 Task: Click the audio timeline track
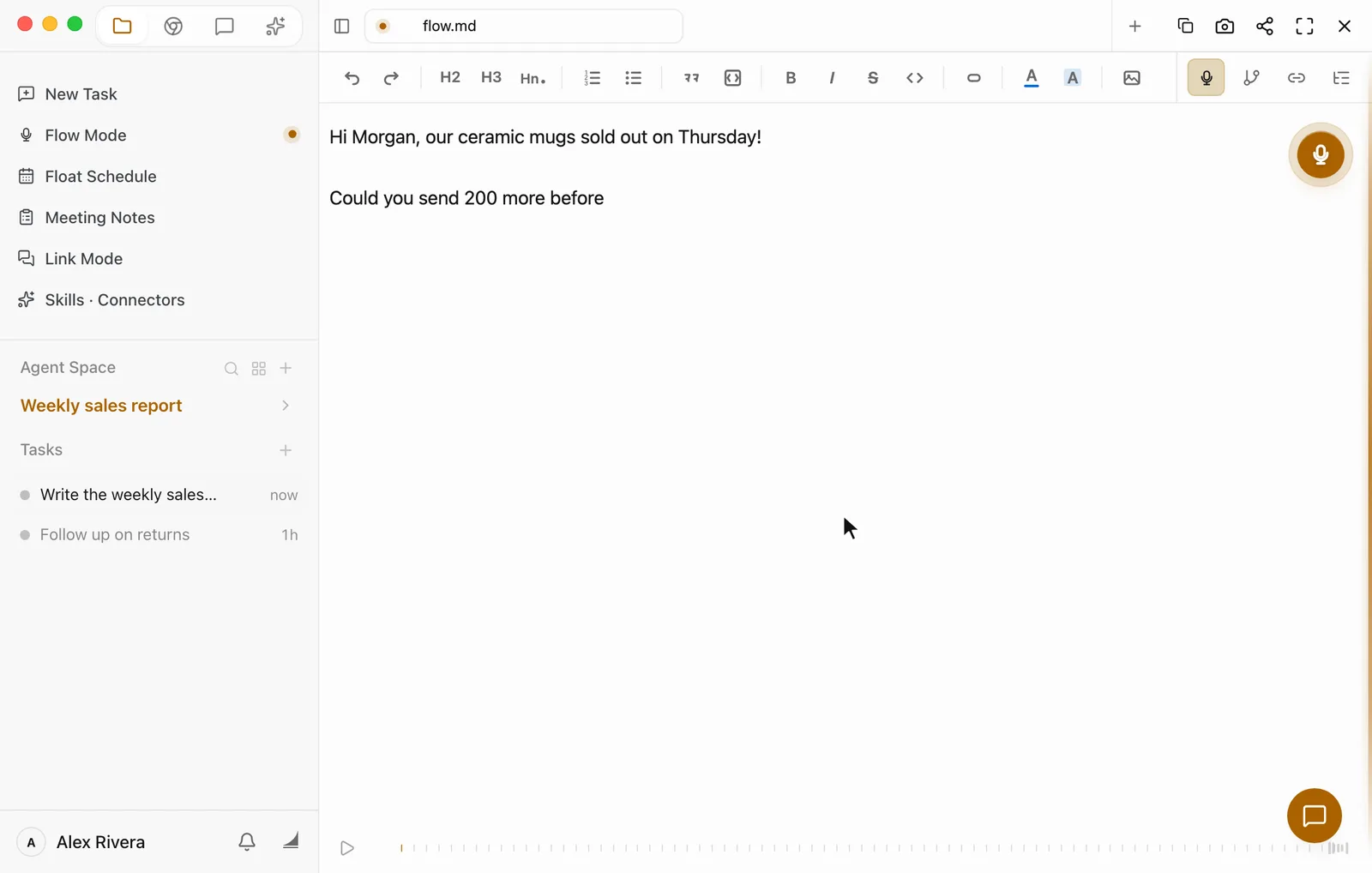[x=860, y=848]
